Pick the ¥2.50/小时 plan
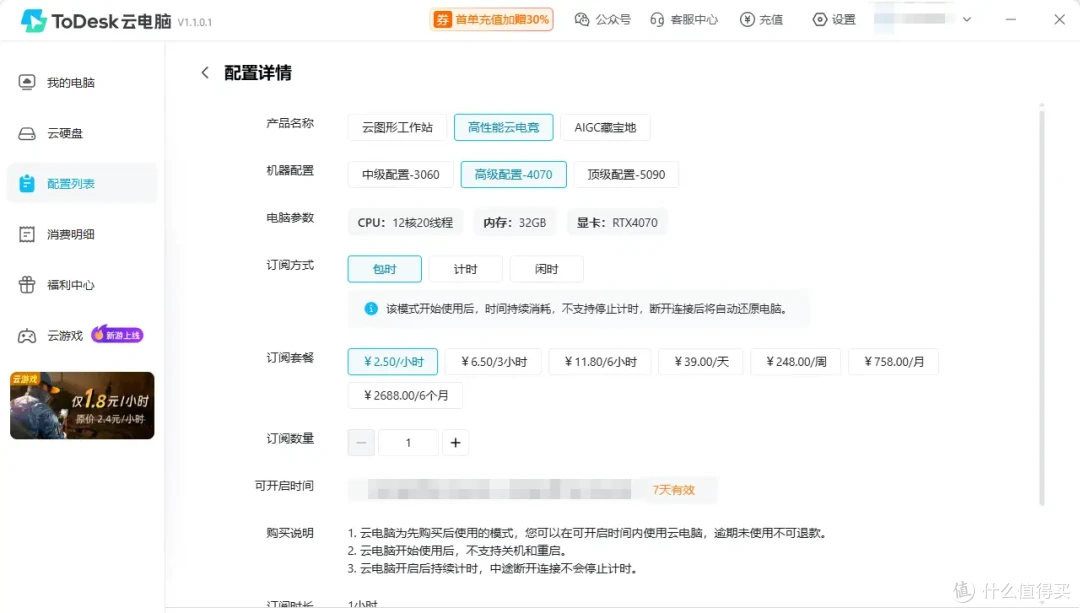This screenshot has width=1080, height=613. 393,362
